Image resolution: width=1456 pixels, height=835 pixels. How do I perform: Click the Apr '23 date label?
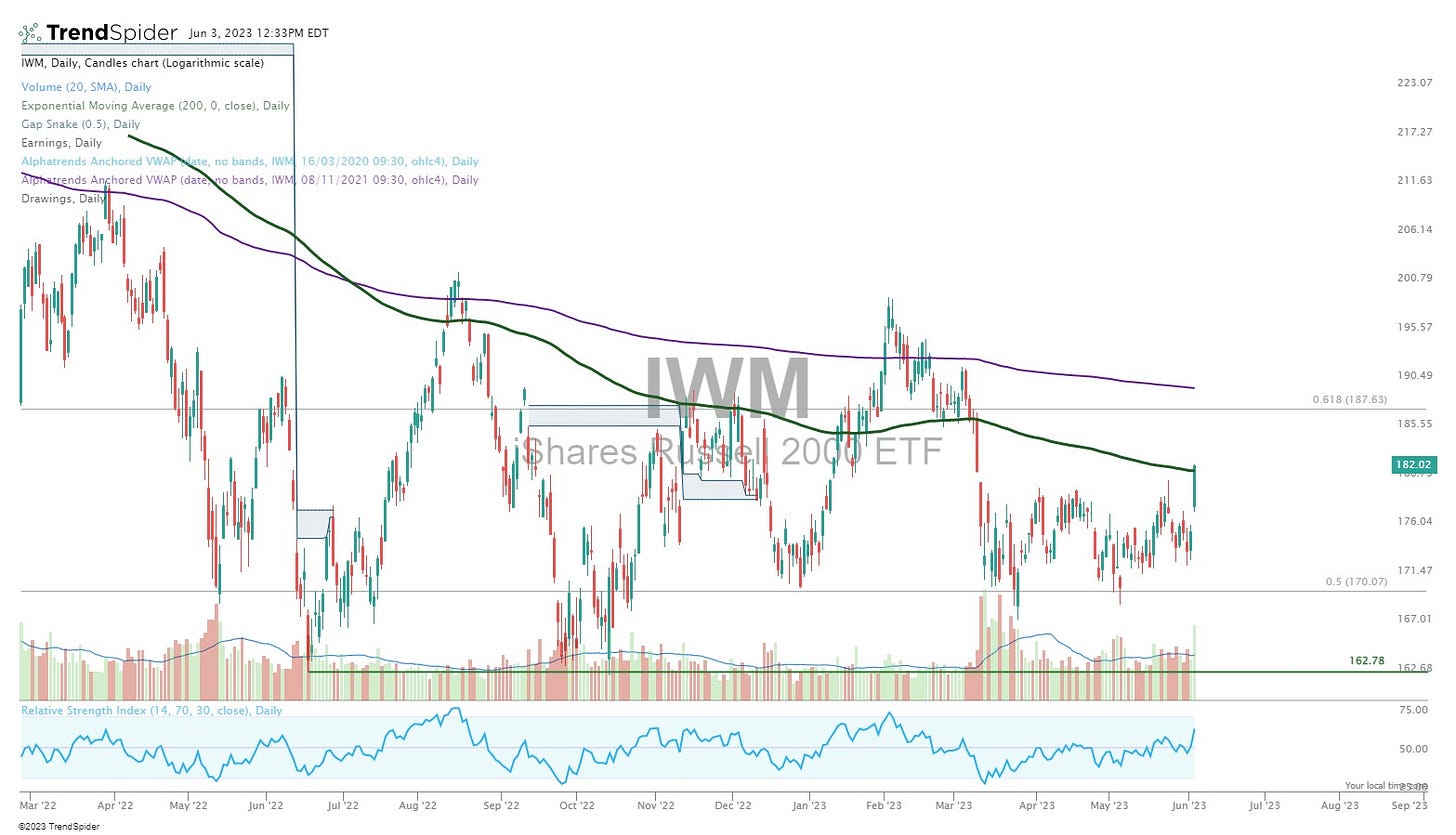1037,804
